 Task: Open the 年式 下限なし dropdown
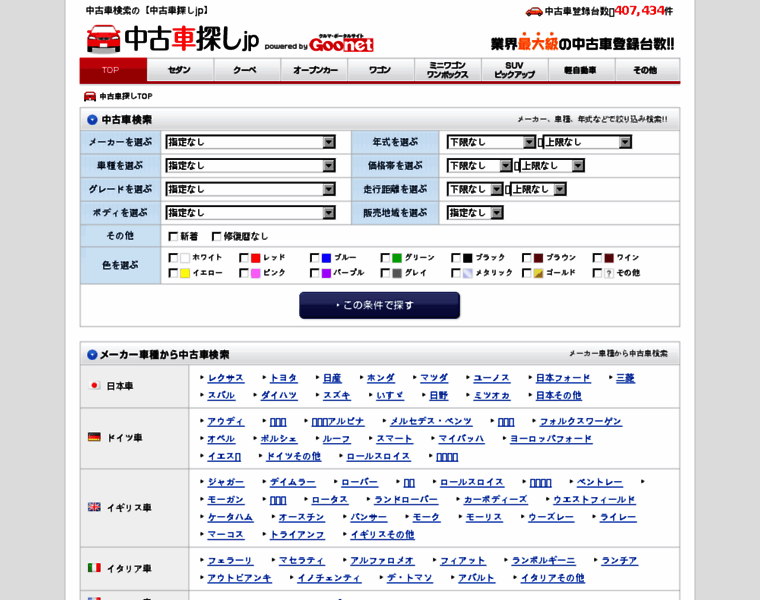tap(491, 142)
